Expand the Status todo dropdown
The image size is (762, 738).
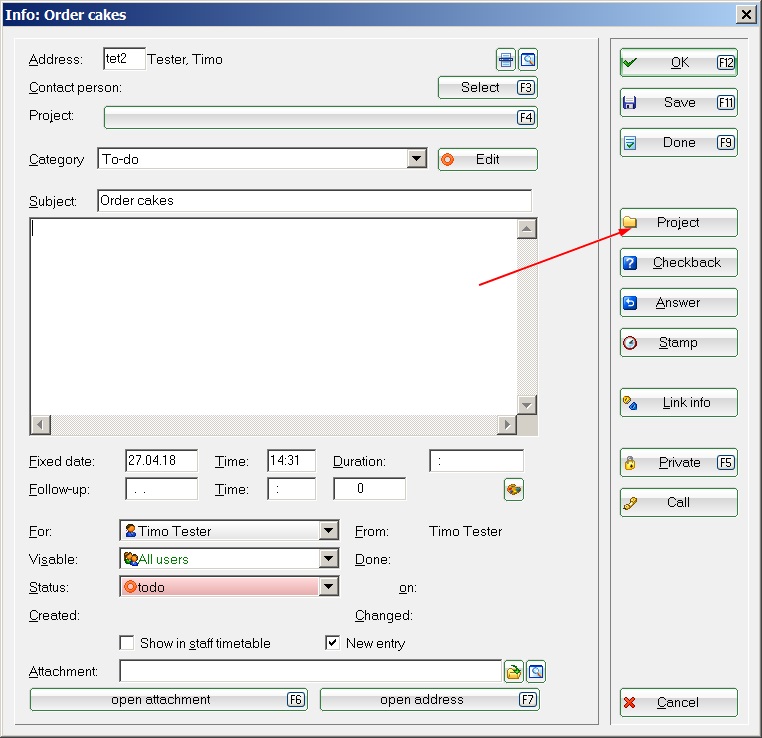point(328,587)
